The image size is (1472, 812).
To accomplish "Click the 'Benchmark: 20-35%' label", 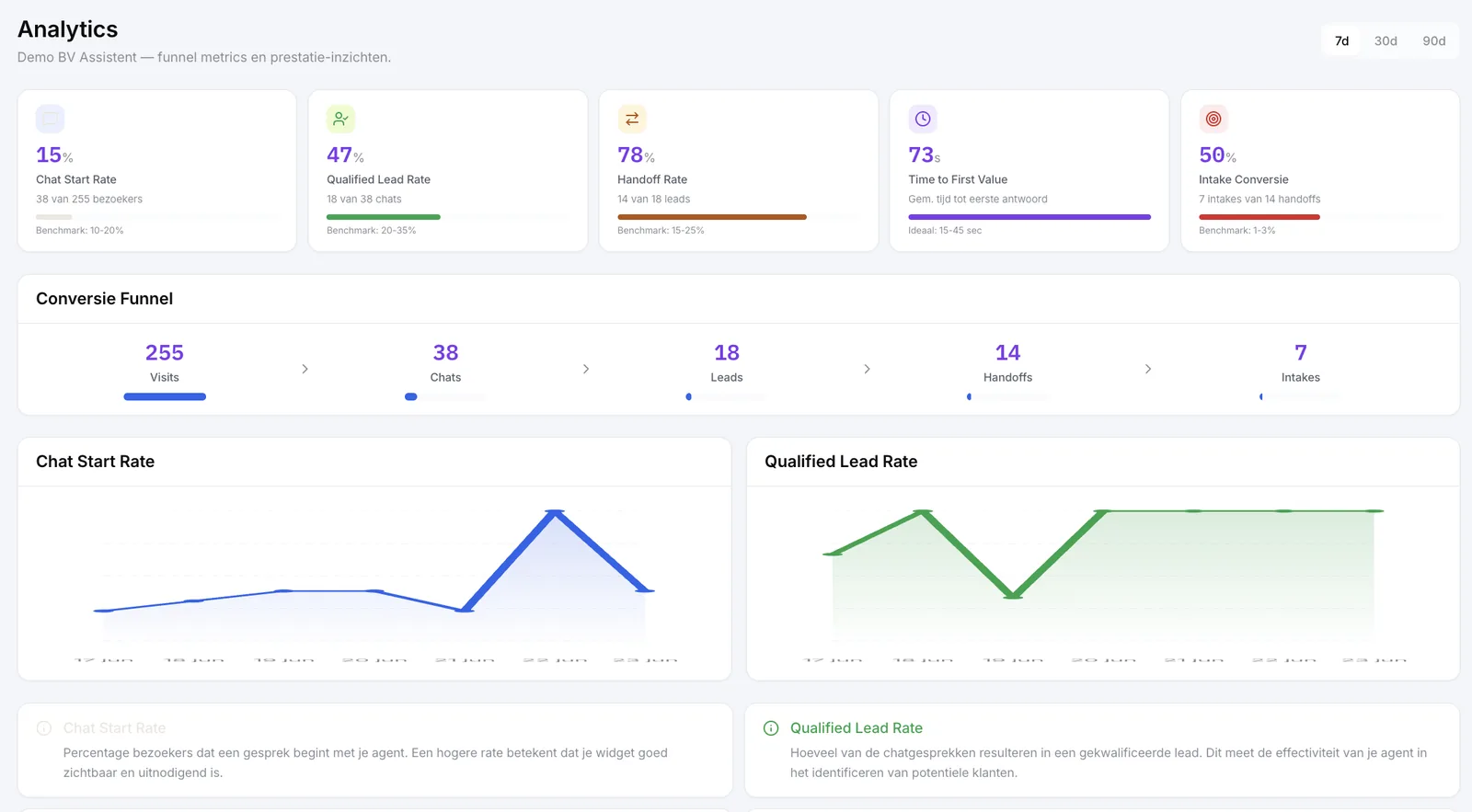I will tap(371, 231).
